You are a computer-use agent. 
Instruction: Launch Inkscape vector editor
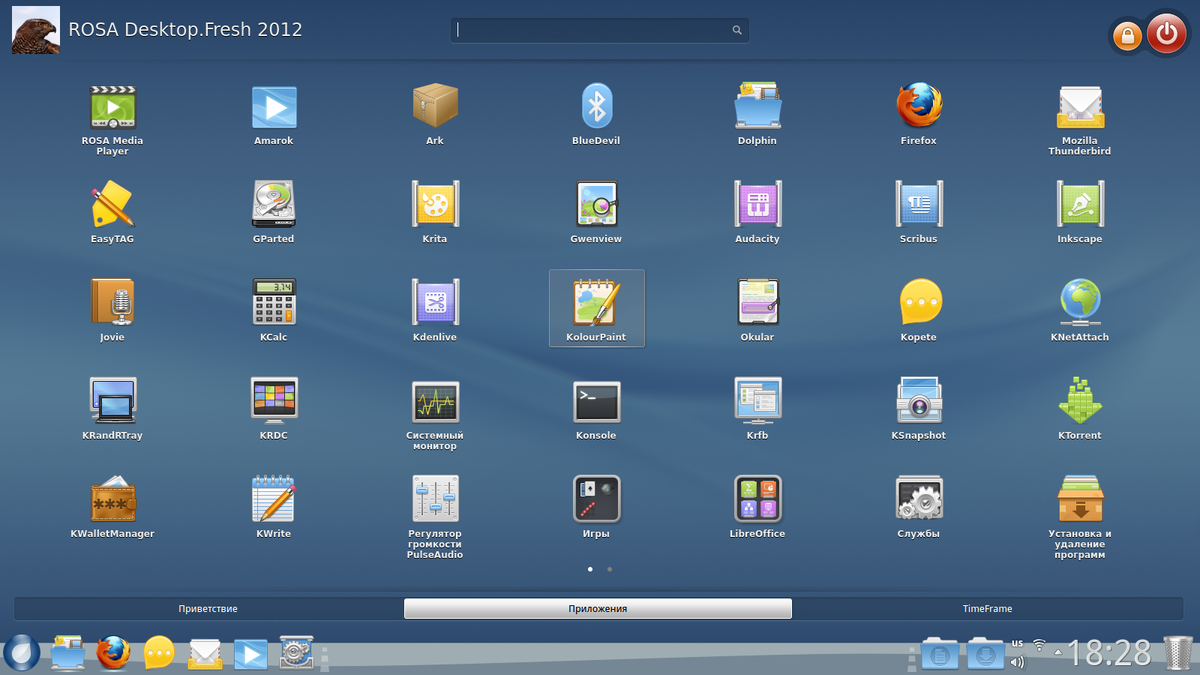[1080, 212]
